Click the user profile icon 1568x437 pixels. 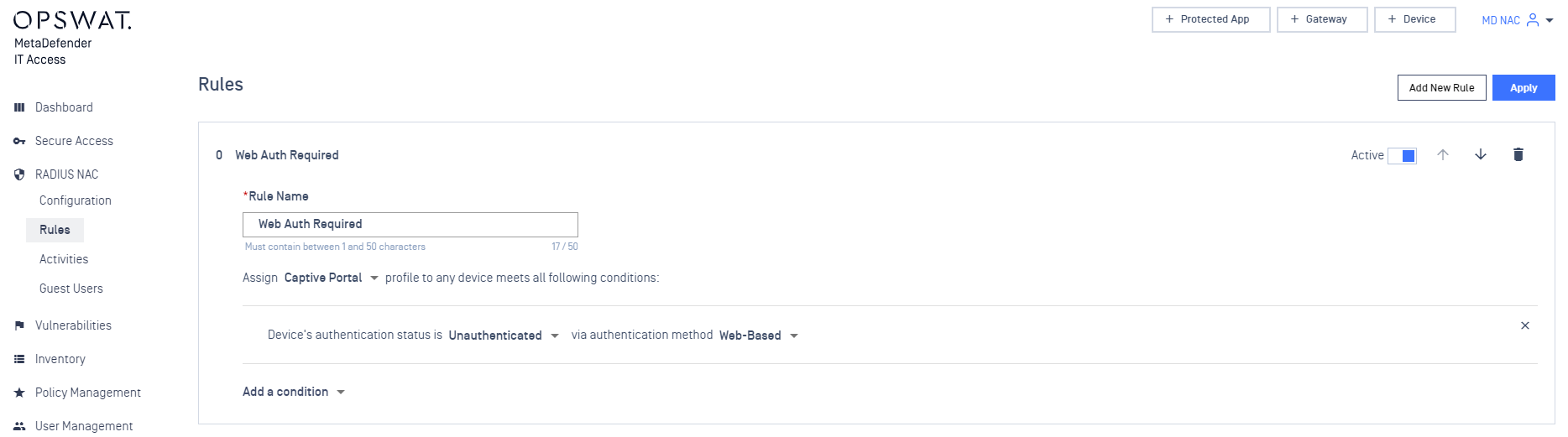pyautogui.click(x=1533, y=20)
